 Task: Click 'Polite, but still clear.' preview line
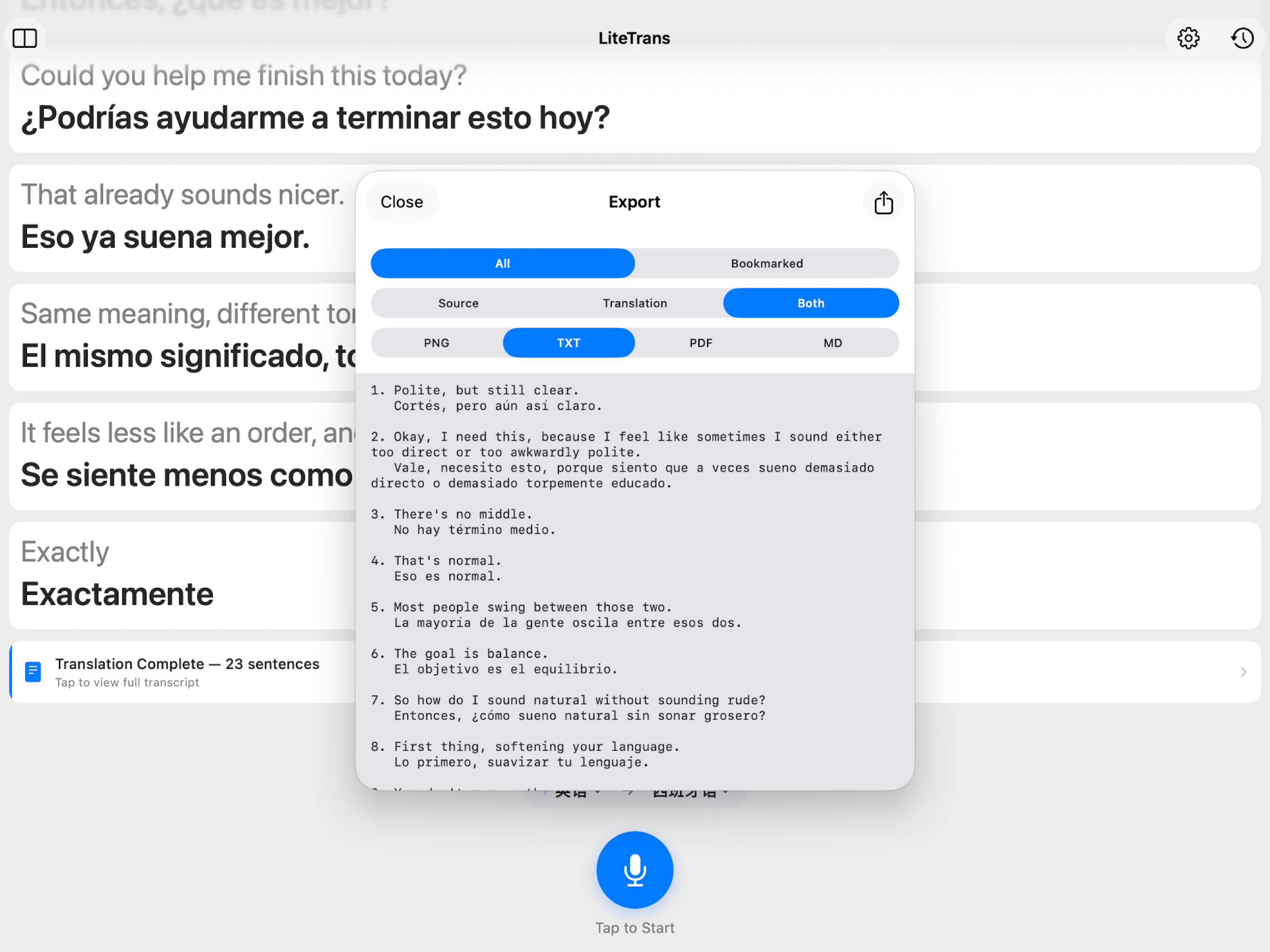coord(486,390)
